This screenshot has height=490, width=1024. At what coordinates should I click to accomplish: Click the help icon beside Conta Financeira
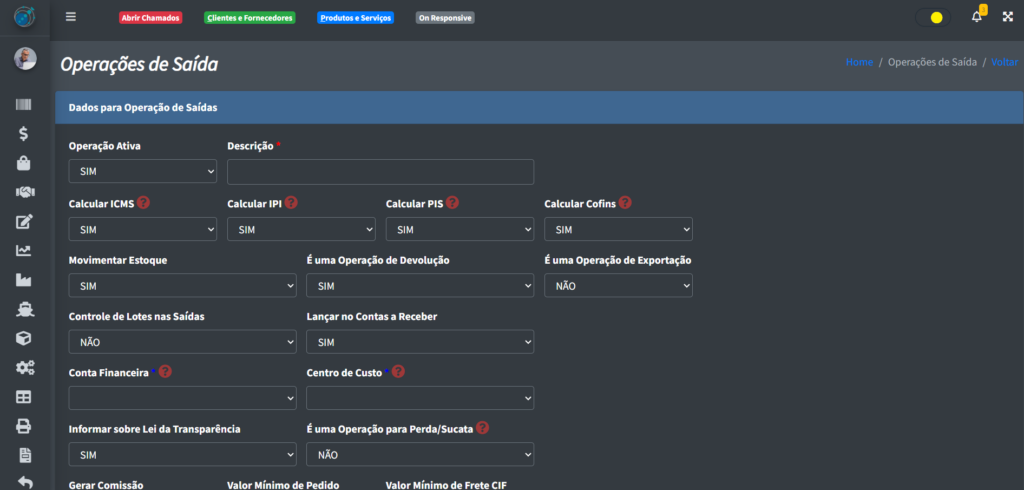[165, 372]
